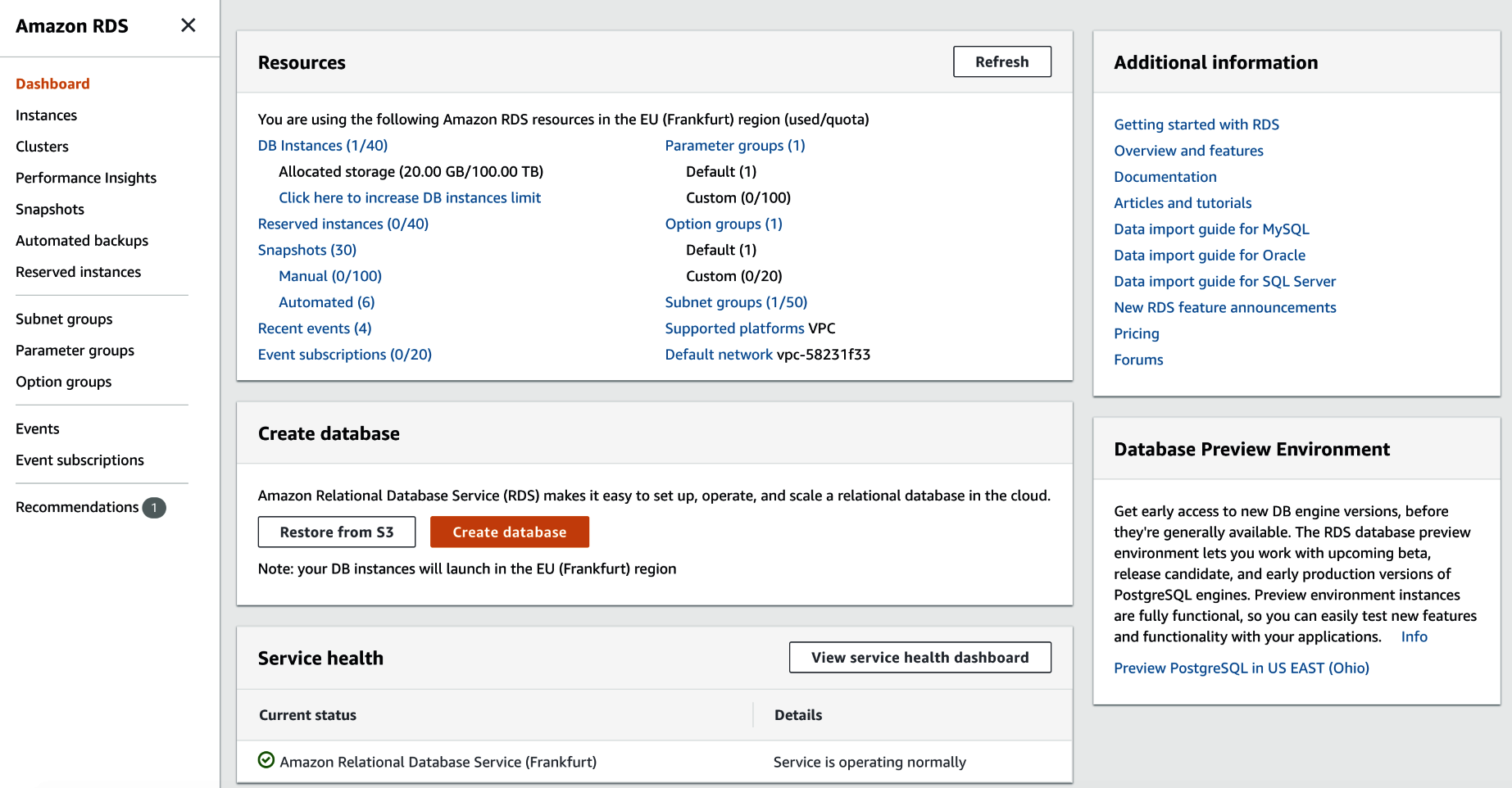Image resolution: width=1512 pixels, height=788 pixels.
Task: Open the Forums link
Action: pos(1137,360)
